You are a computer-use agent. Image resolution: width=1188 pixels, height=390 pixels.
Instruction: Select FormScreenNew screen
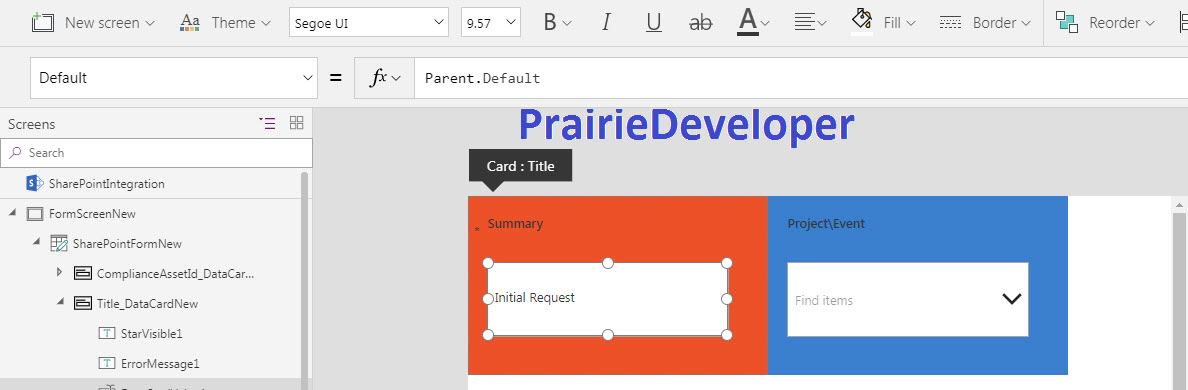[92, 214]
